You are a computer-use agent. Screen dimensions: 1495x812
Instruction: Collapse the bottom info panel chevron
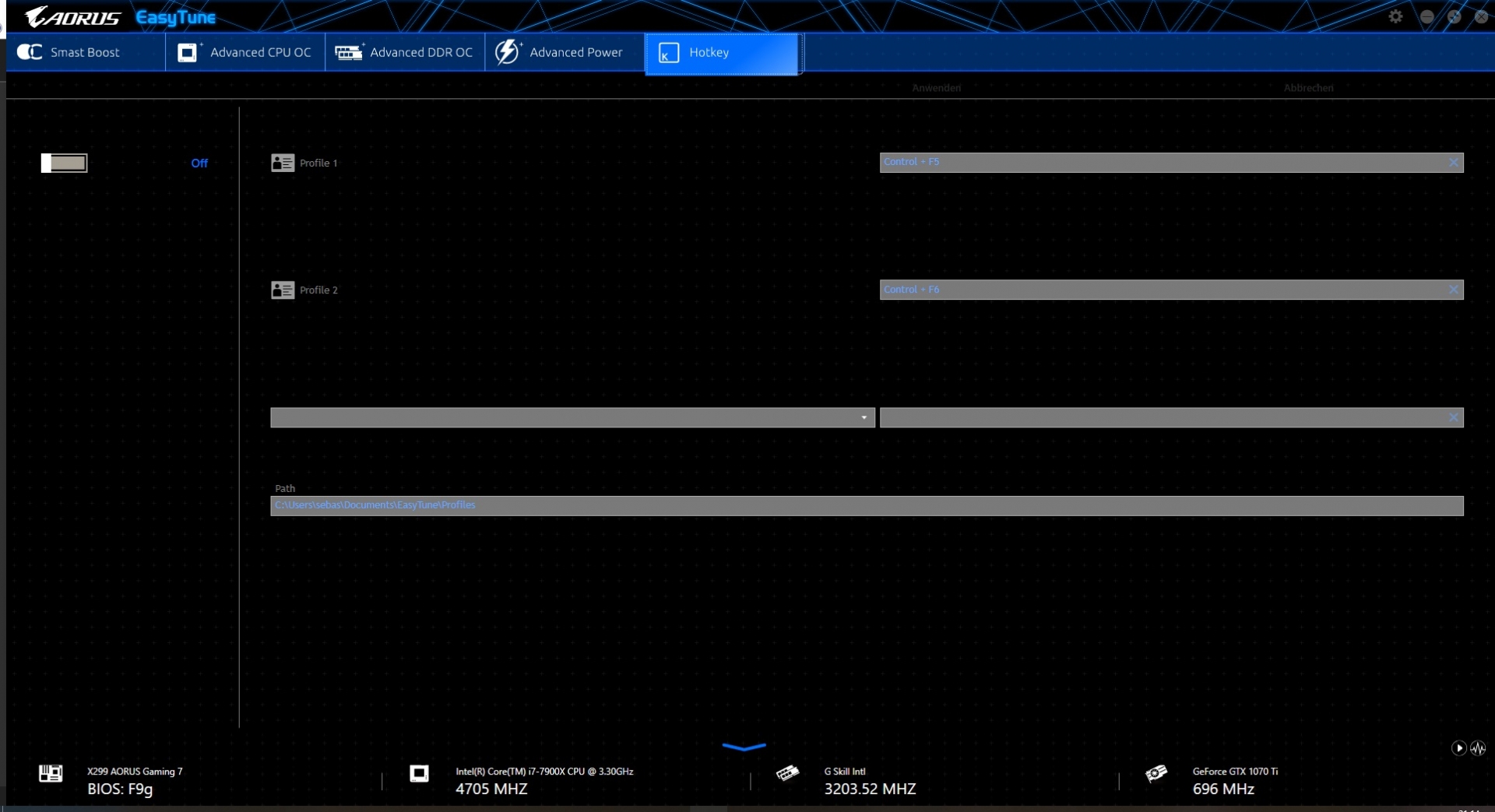pos(744,747)
